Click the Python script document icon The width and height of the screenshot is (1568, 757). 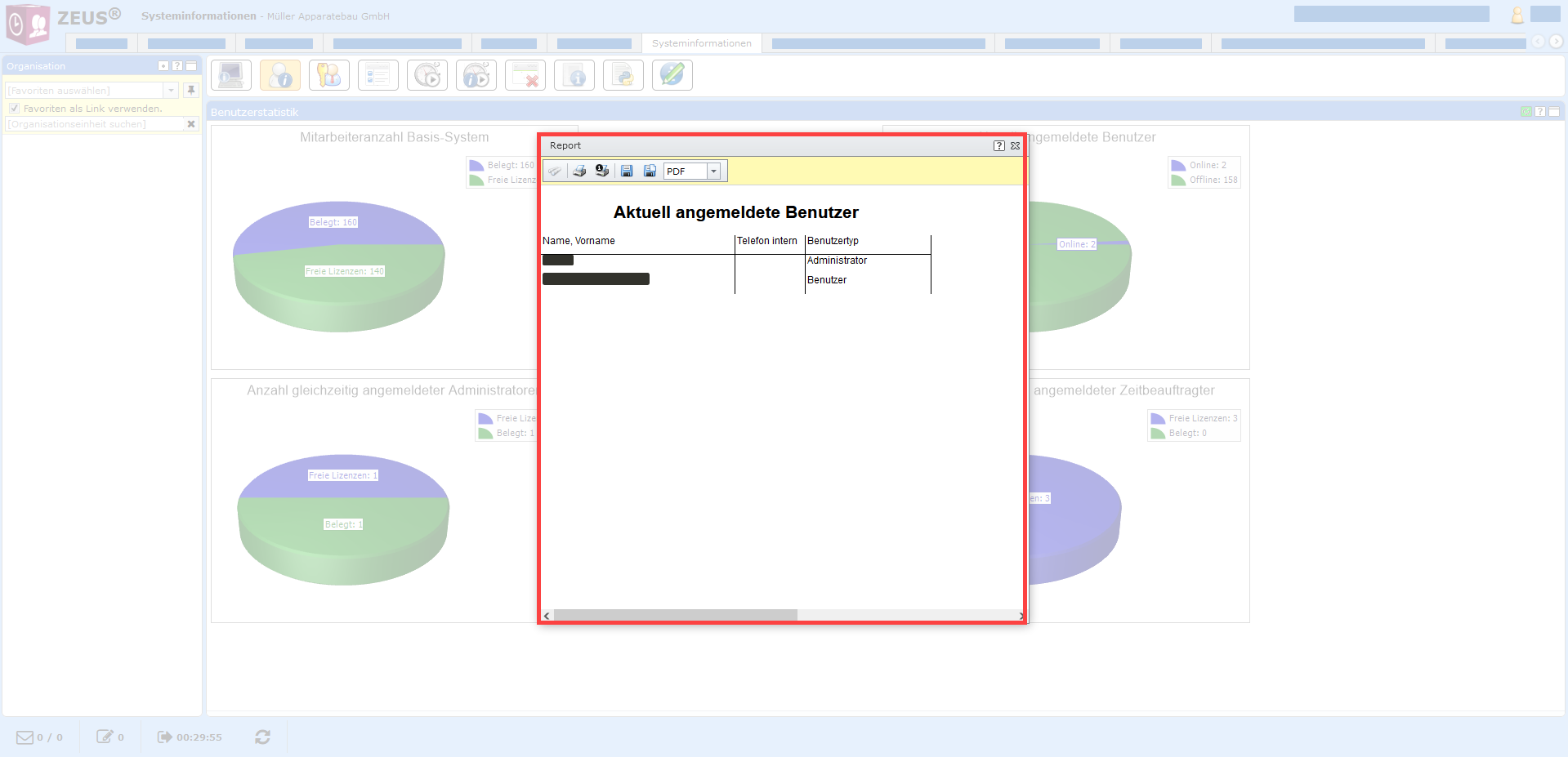coord(623,75)
